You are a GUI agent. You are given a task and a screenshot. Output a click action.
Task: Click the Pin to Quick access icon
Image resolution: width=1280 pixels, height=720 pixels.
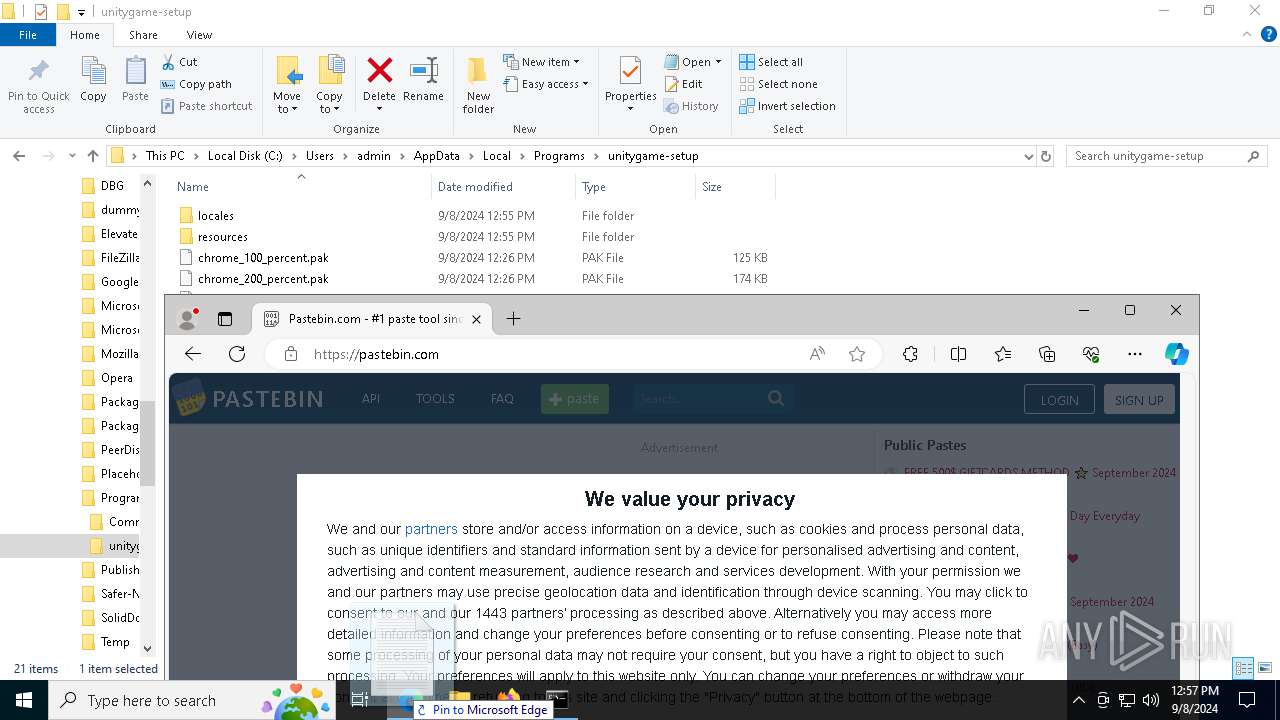point(39,73)
